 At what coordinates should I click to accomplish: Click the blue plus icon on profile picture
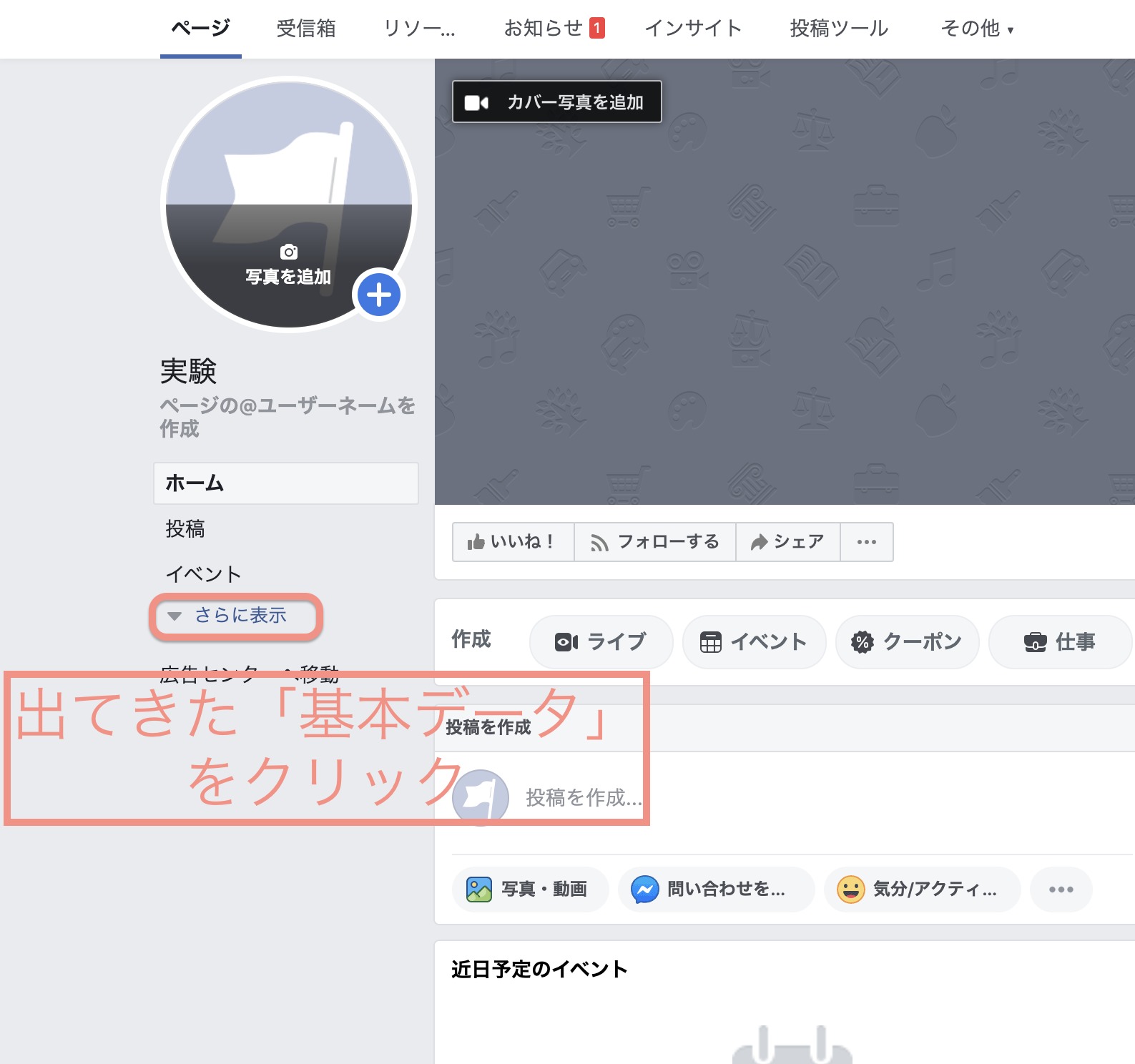click(378, 295)
